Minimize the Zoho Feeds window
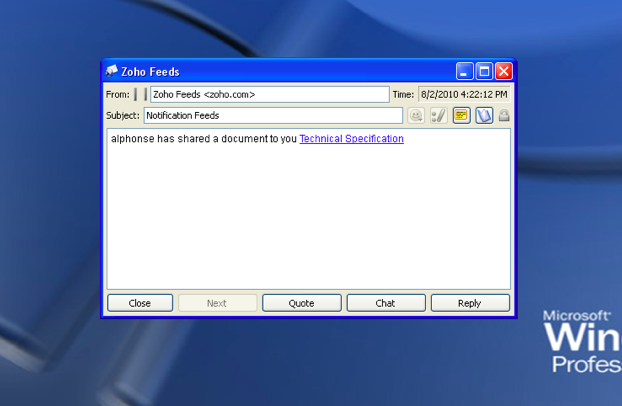 [465, 71]
